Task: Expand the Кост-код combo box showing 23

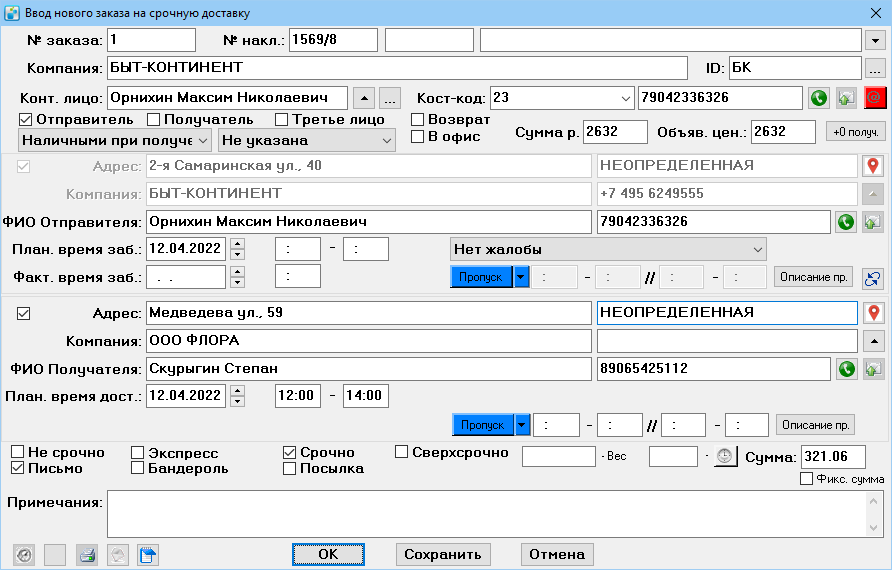Action: [x=625, y=98]
